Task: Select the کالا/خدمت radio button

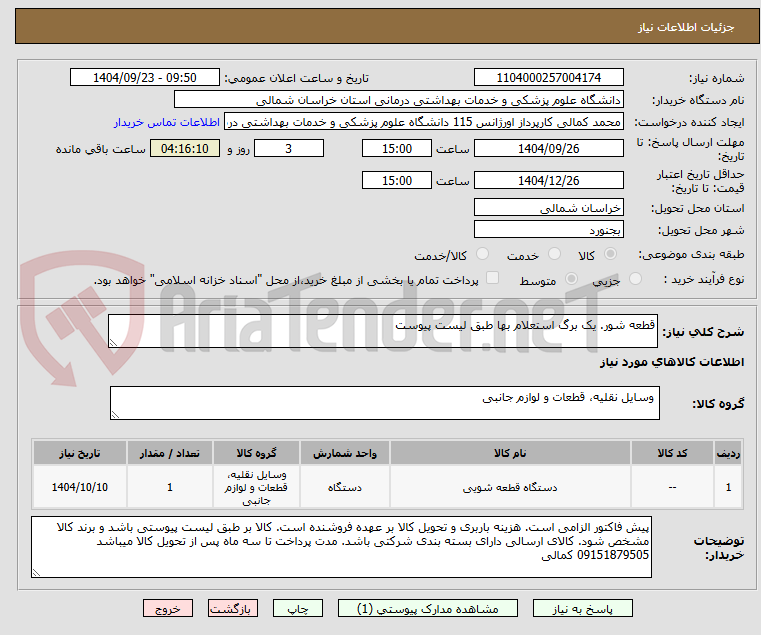Action: 482,254
